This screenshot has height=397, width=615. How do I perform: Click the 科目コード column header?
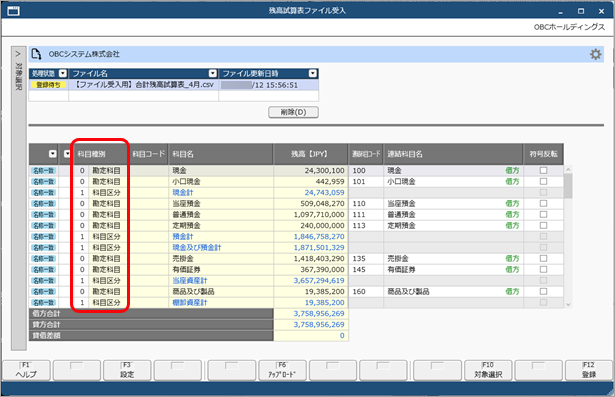pos(149,154)
